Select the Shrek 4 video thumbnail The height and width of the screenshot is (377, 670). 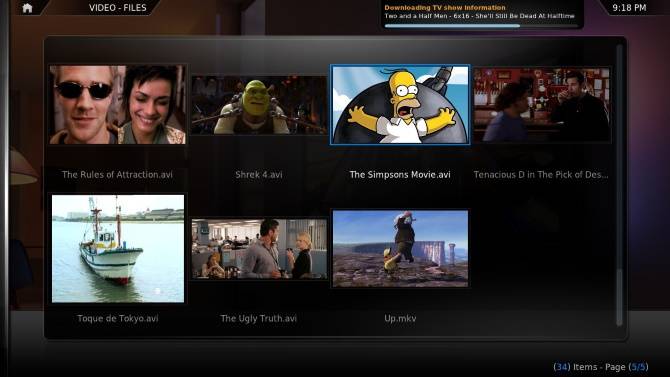click(259, 105)
